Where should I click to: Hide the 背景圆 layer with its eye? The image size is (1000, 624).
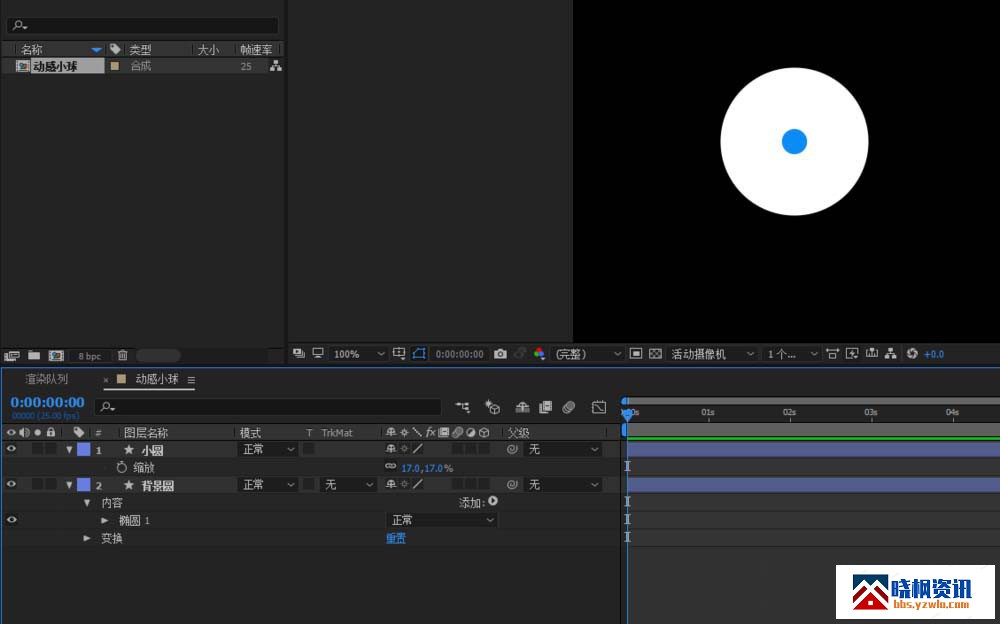click(11, 484)
